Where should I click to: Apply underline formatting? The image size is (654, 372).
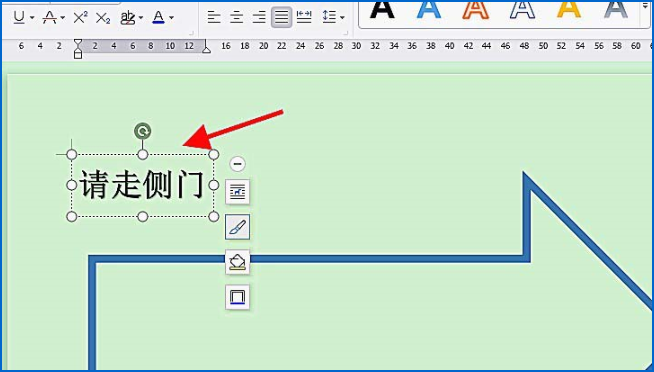tap(19, 18)
